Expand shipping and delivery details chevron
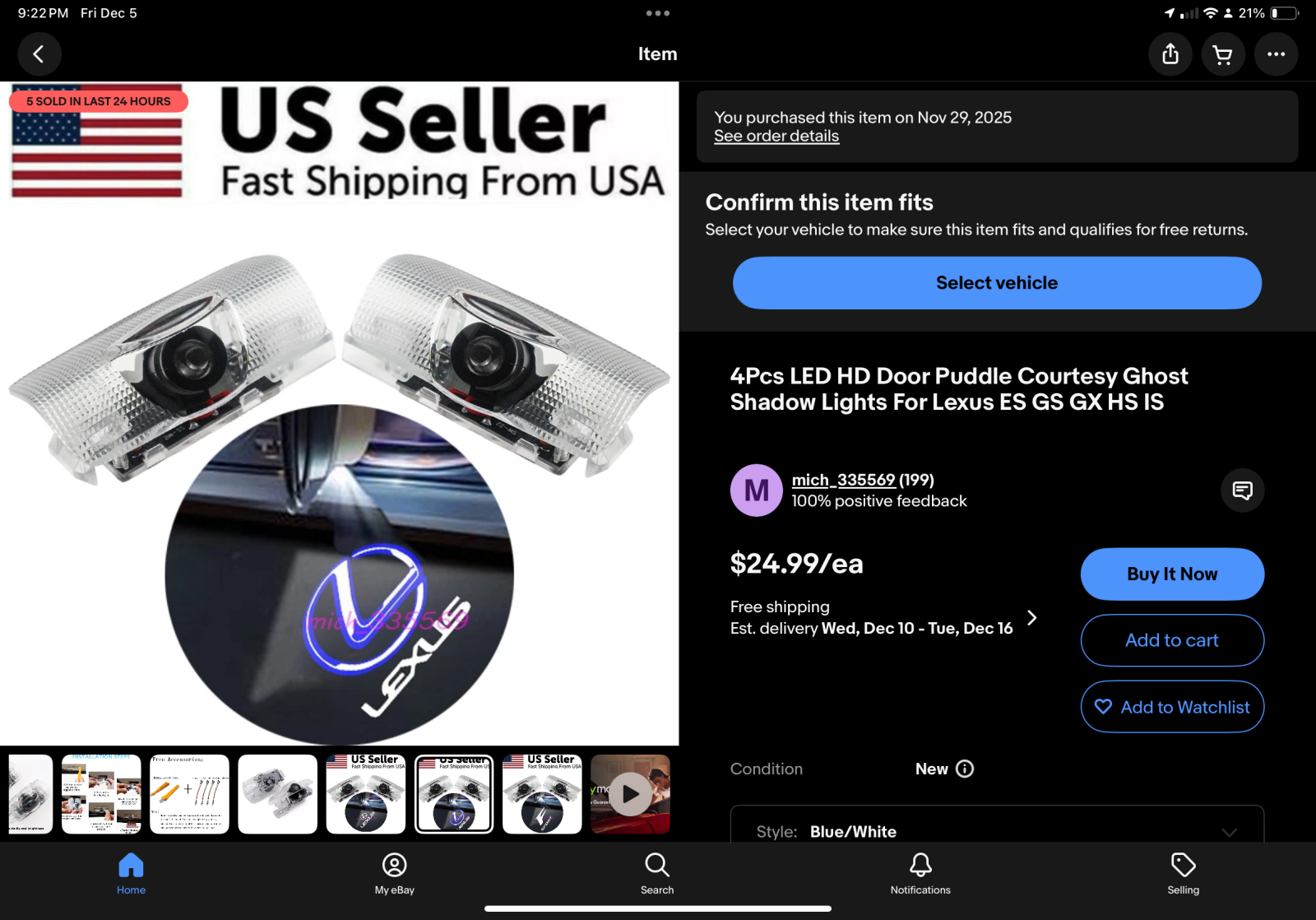Screen dimensions: 1316x920 pyautogui.click(x=1032, y=618)
